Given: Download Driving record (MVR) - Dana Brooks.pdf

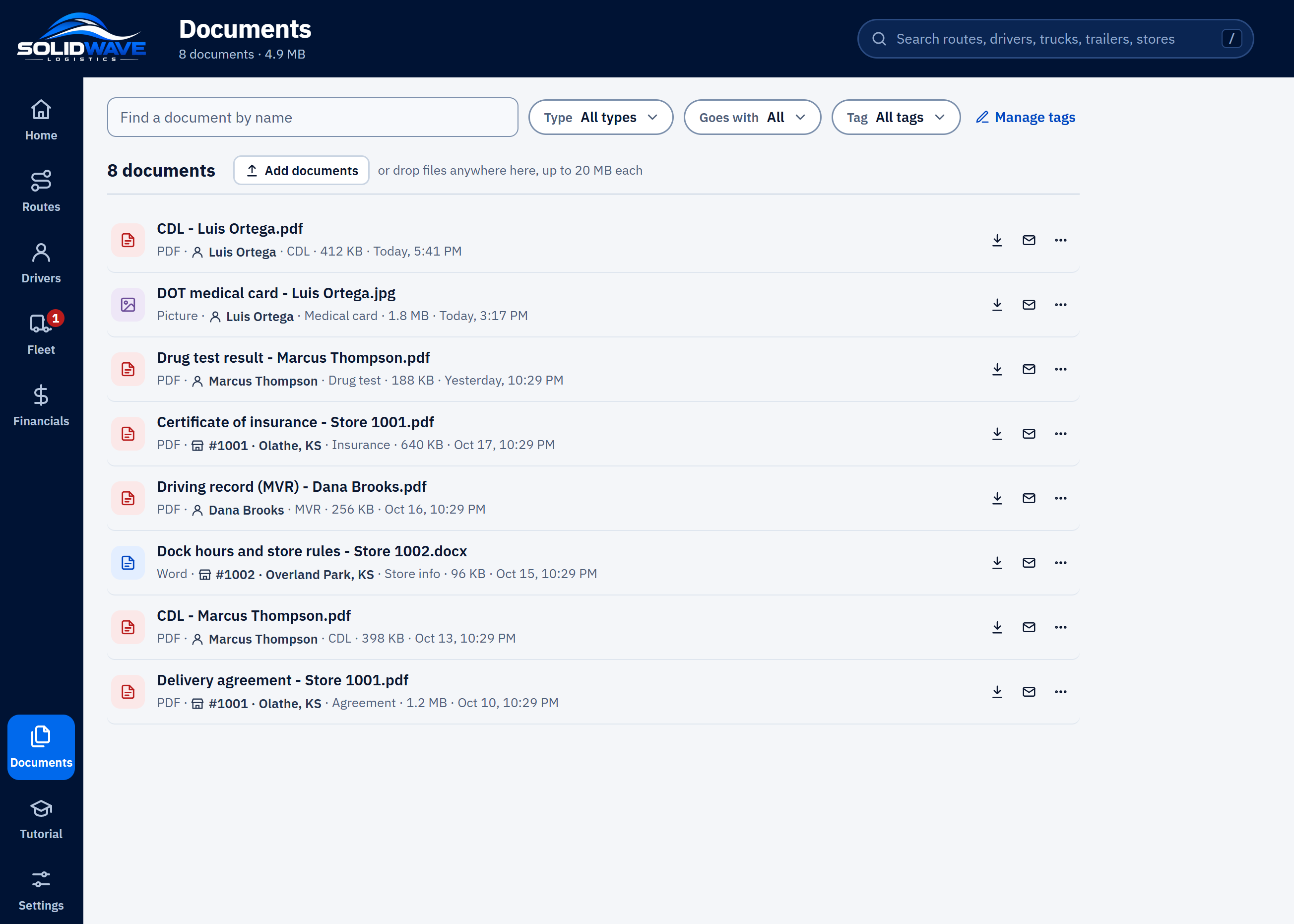Looking at the screenshot, I should [x=997, y=498].
